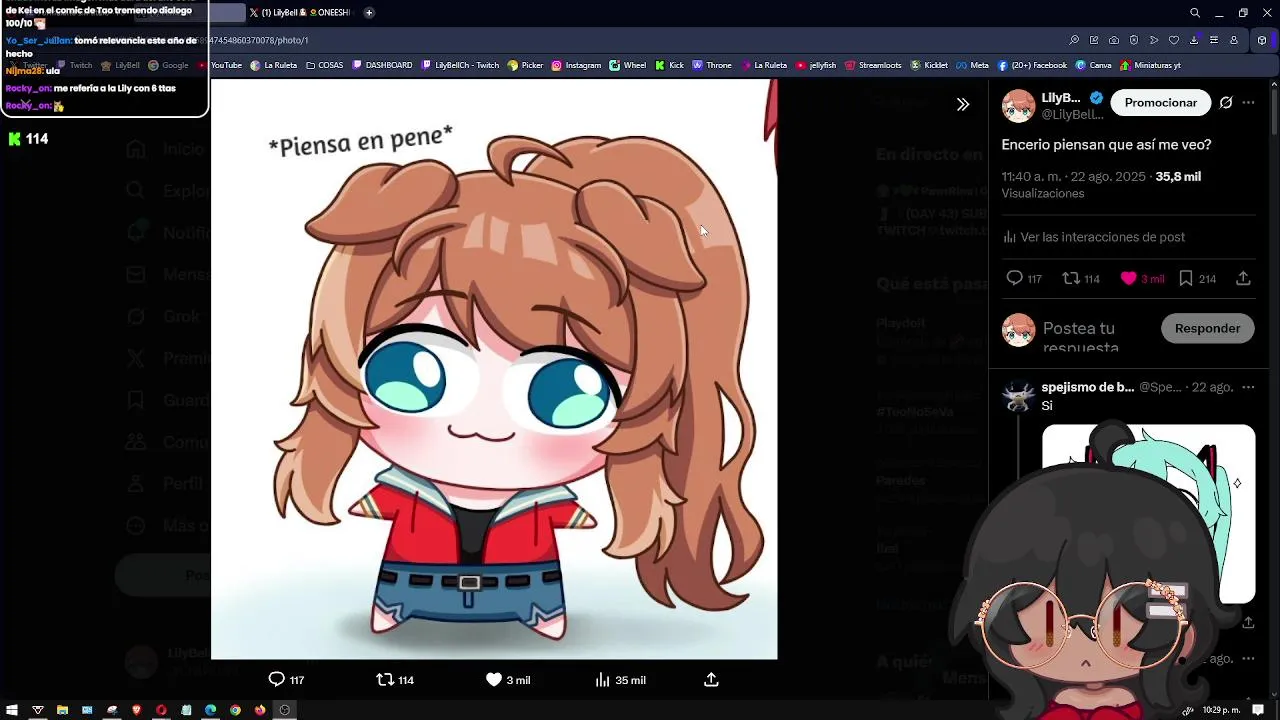This screenshot has height=720, width=1280.
Task: Open the Kick bookmark
Action: (x=669, y=65)
